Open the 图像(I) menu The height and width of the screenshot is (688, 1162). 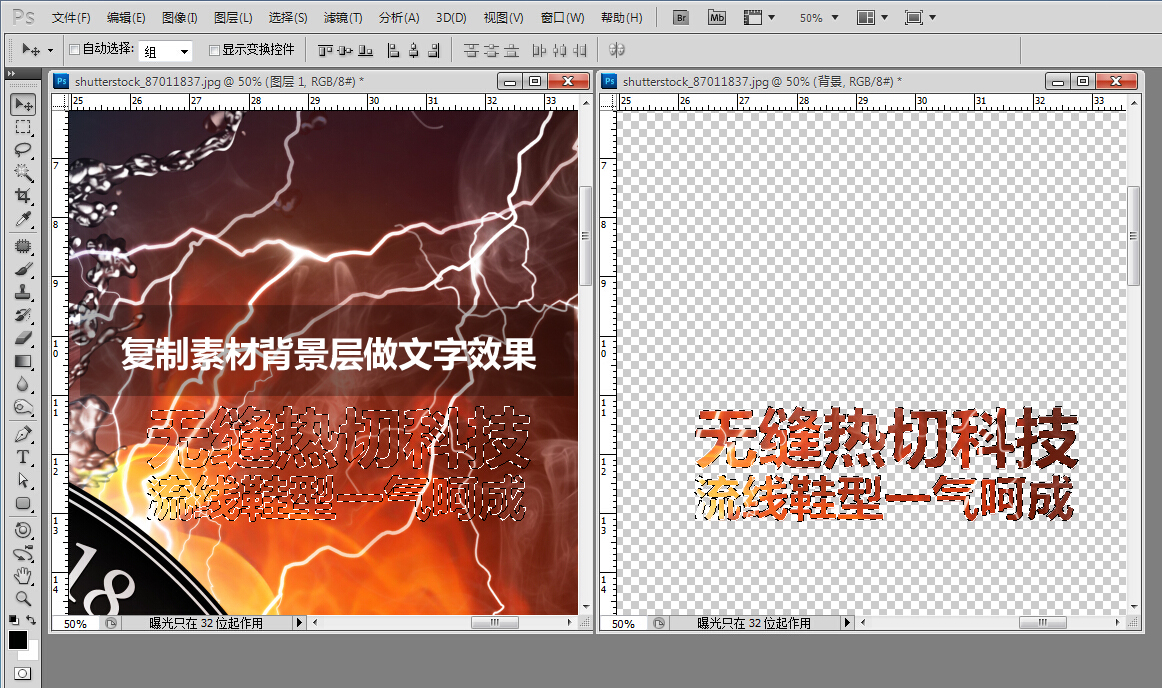[x=179, y=18]
